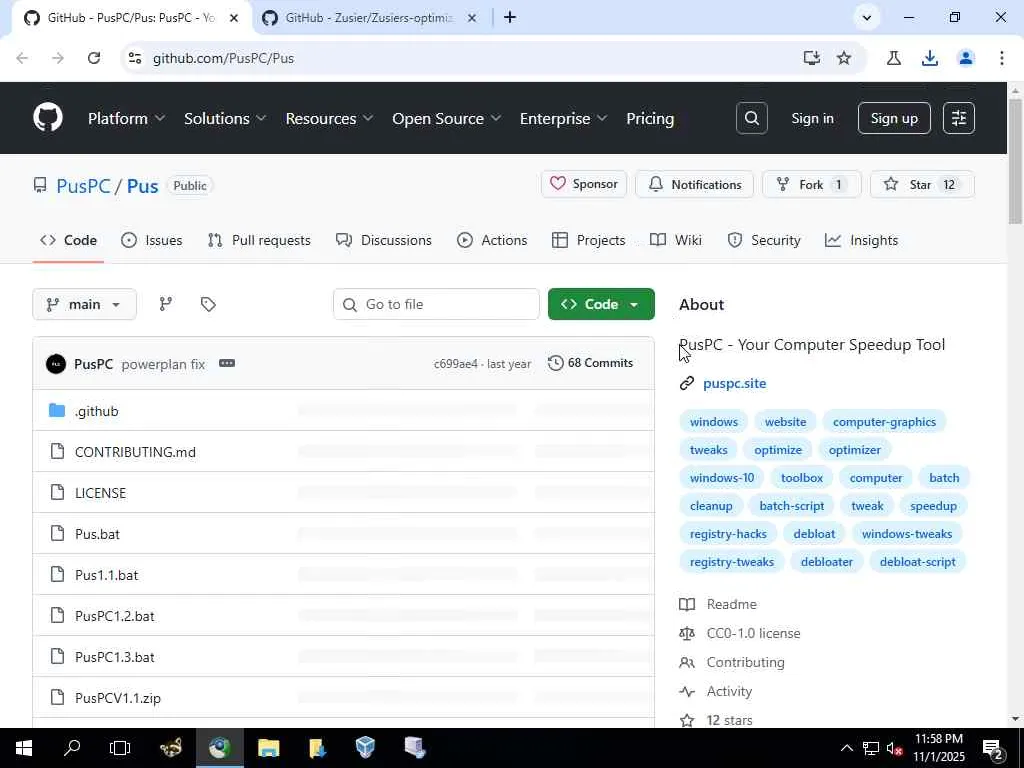Click the search magnifier icon in GitHub header

click(752, 118)
